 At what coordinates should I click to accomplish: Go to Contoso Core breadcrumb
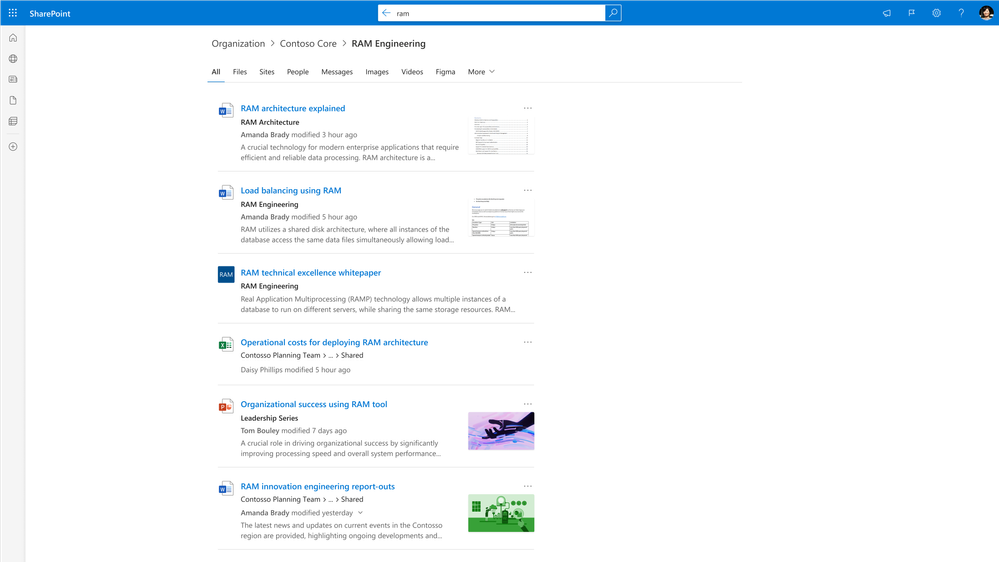tap(308, 43)
